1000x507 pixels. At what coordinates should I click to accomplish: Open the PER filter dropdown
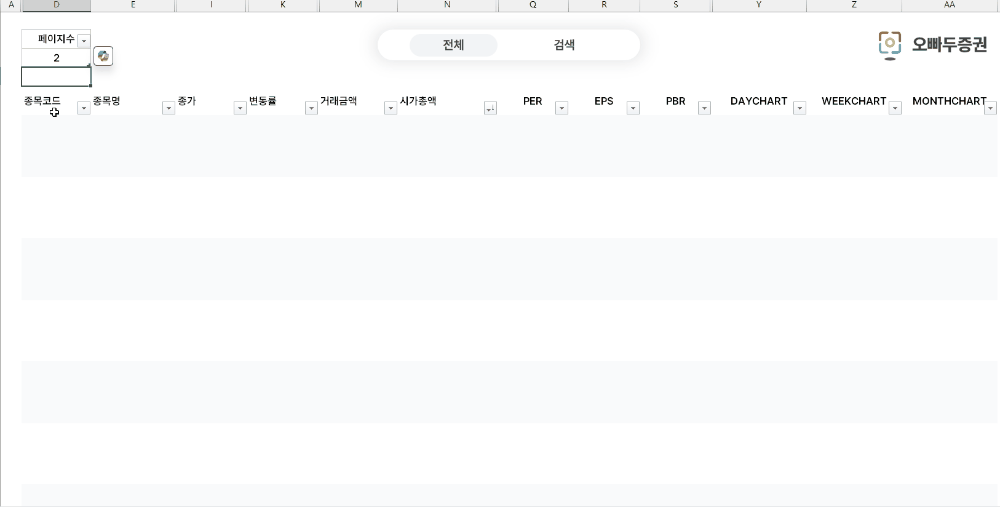coord(561,108)
